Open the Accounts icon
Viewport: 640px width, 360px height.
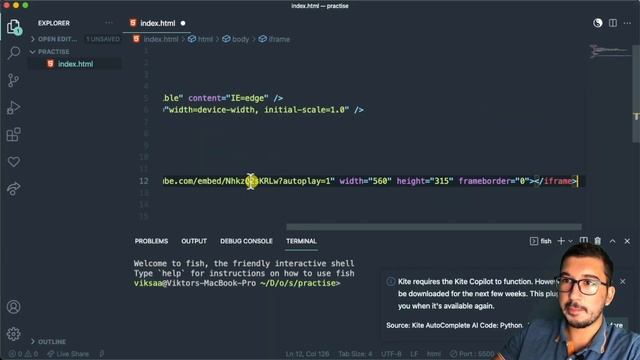(x=13, y=307)
